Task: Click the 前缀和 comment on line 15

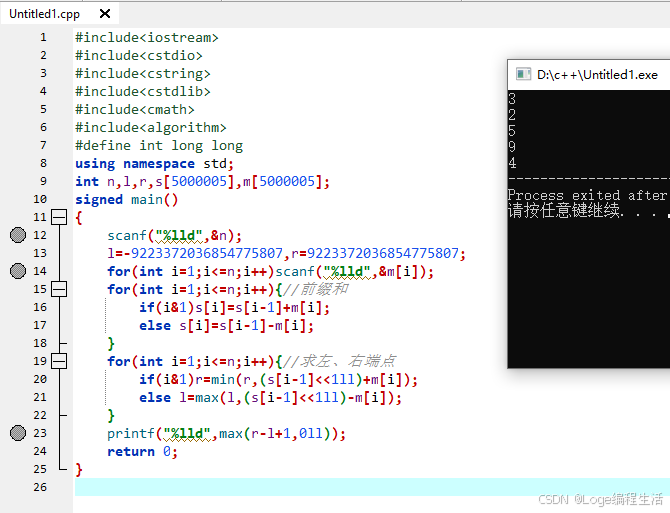Action: pos(315,289)
